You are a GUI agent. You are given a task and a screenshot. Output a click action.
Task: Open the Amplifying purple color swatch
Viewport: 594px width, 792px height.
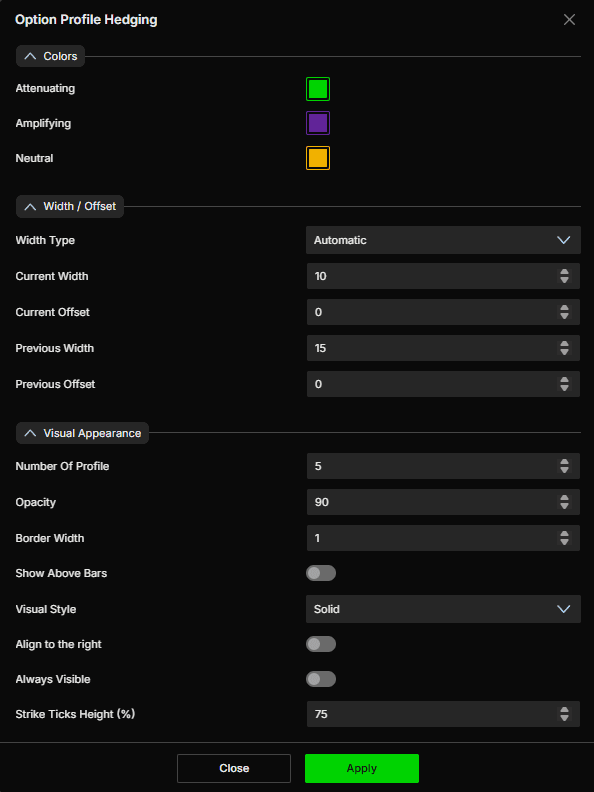[318, 123]
